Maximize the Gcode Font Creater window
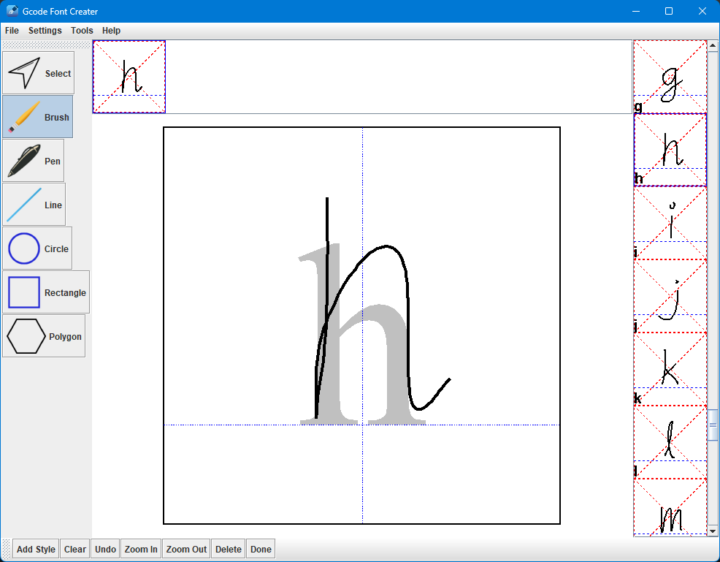Viewport: 720px width, 562px height. (669, 11)
